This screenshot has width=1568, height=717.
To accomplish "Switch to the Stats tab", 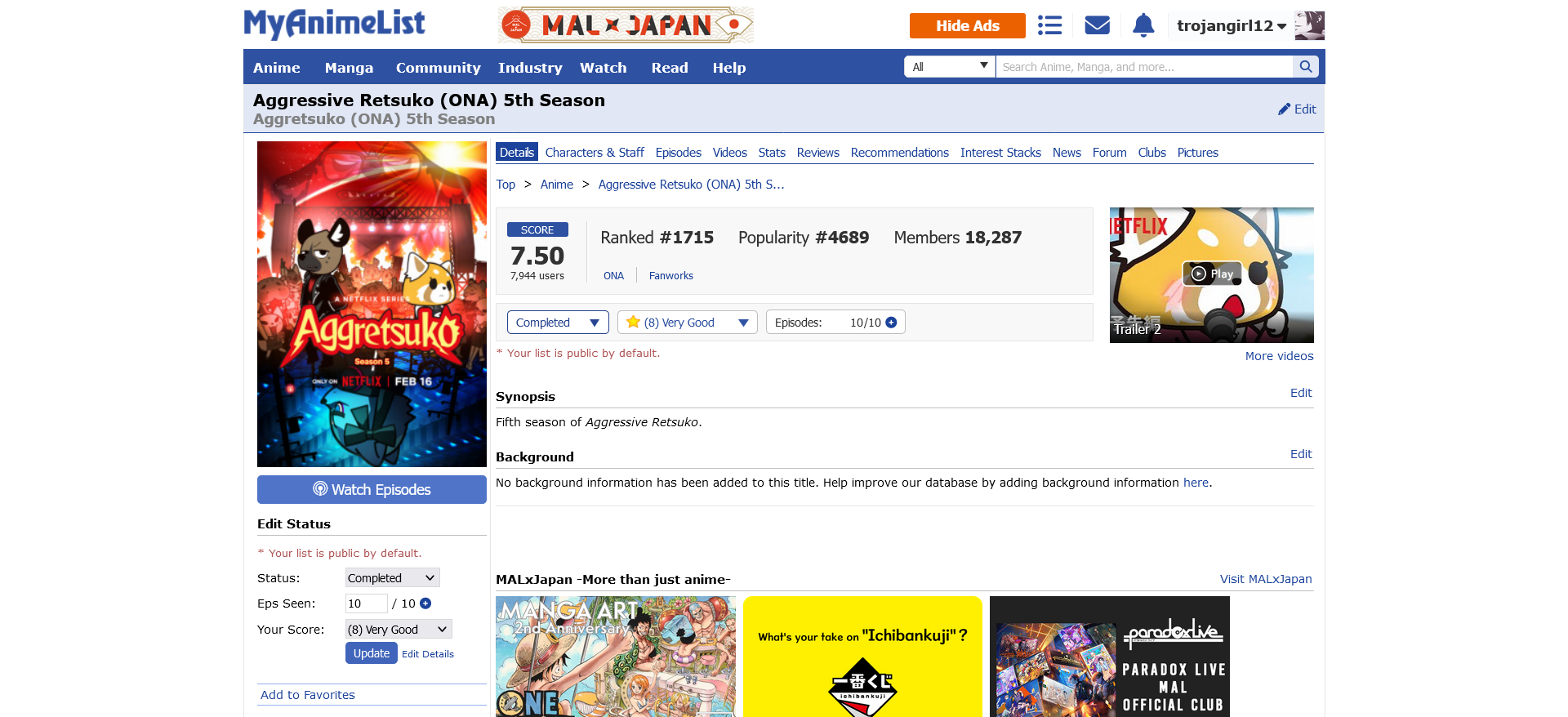I will tap(771, 153).
